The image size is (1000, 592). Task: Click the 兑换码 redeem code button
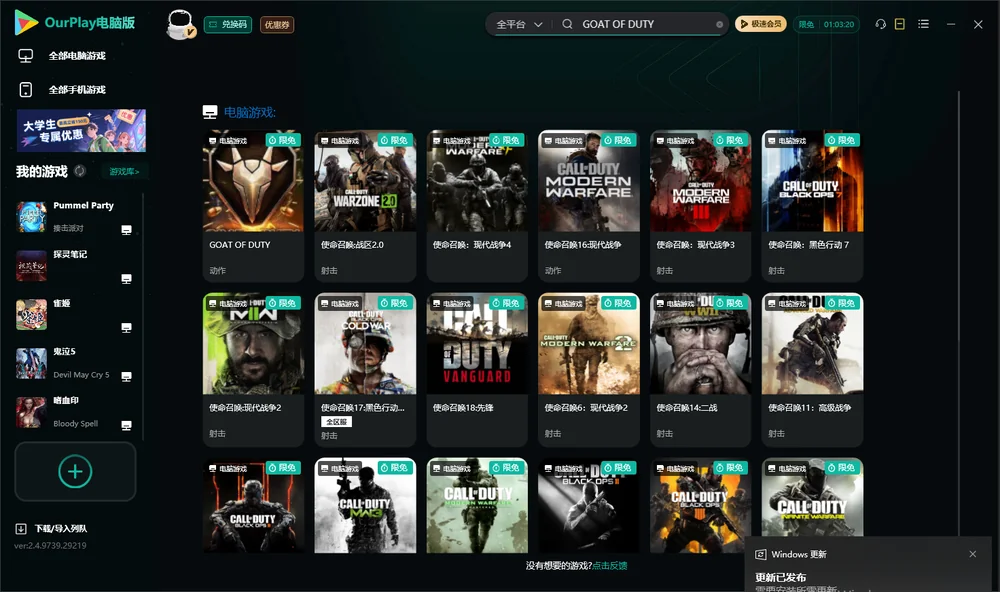228,24
